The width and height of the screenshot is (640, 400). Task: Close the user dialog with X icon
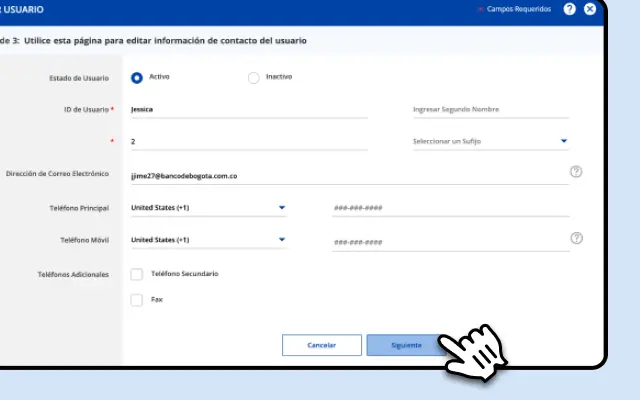(x=590, y=9)
